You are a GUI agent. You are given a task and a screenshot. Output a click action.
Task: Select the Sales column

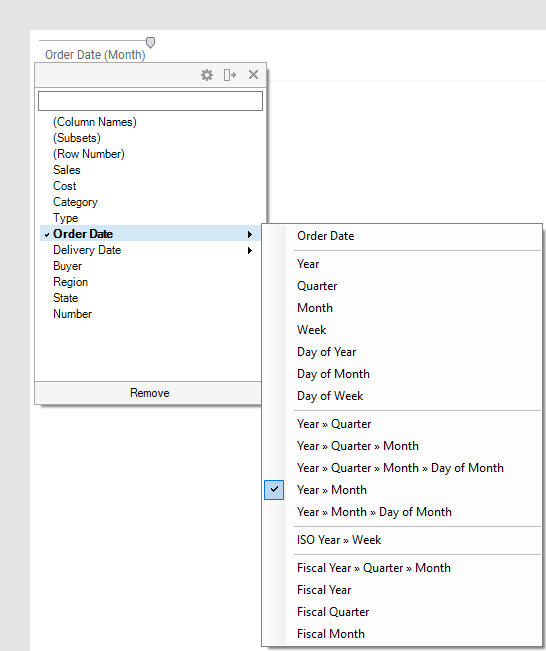67,170
